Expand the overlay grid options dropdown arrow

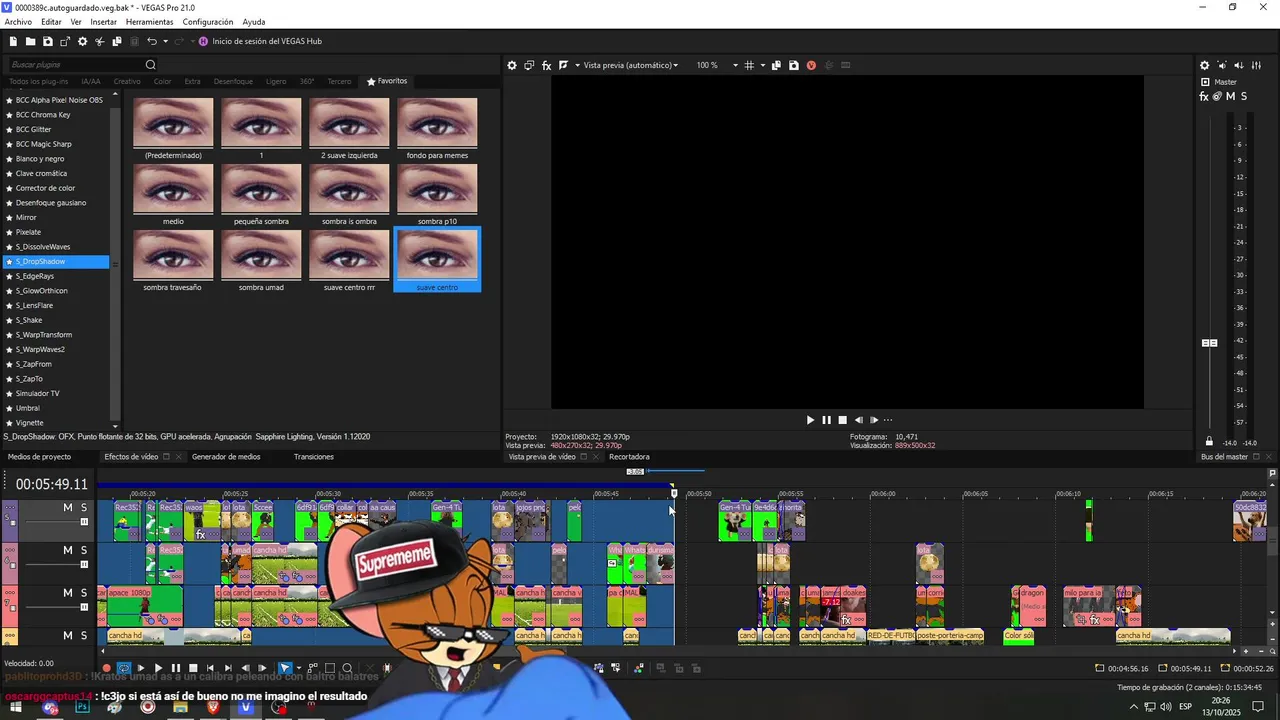coord(761,65)
